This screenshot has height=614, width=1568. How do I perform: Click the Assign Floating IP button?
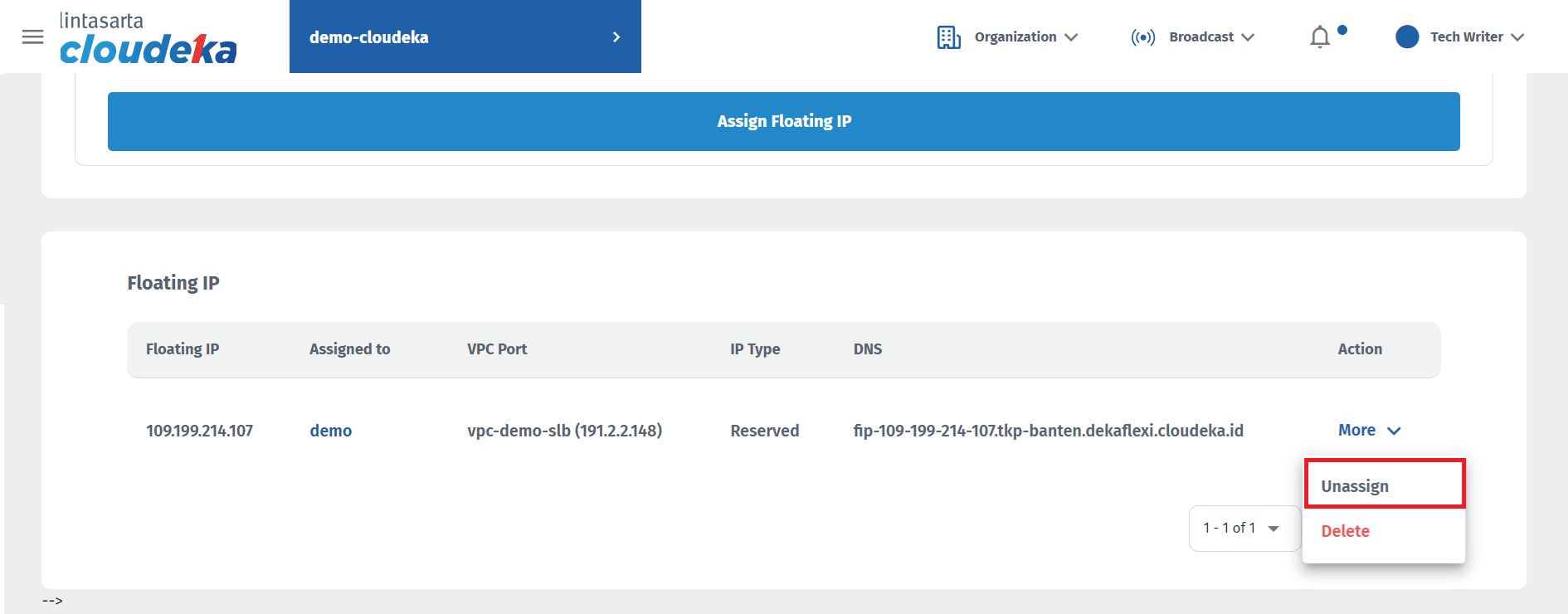click(x=783, y=121)
